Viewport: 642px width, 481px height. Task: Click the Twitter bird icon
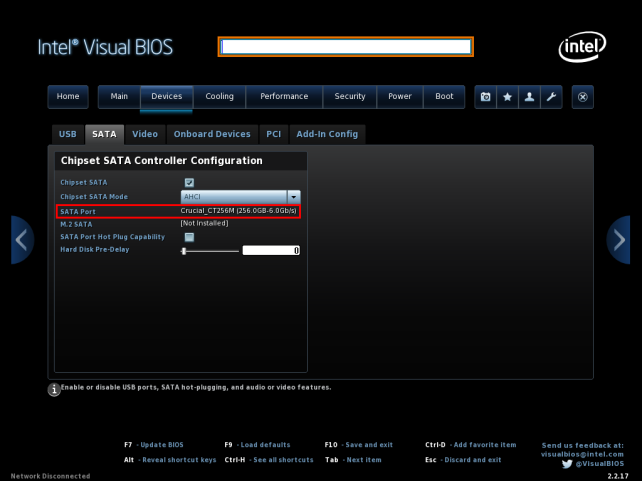567,464
